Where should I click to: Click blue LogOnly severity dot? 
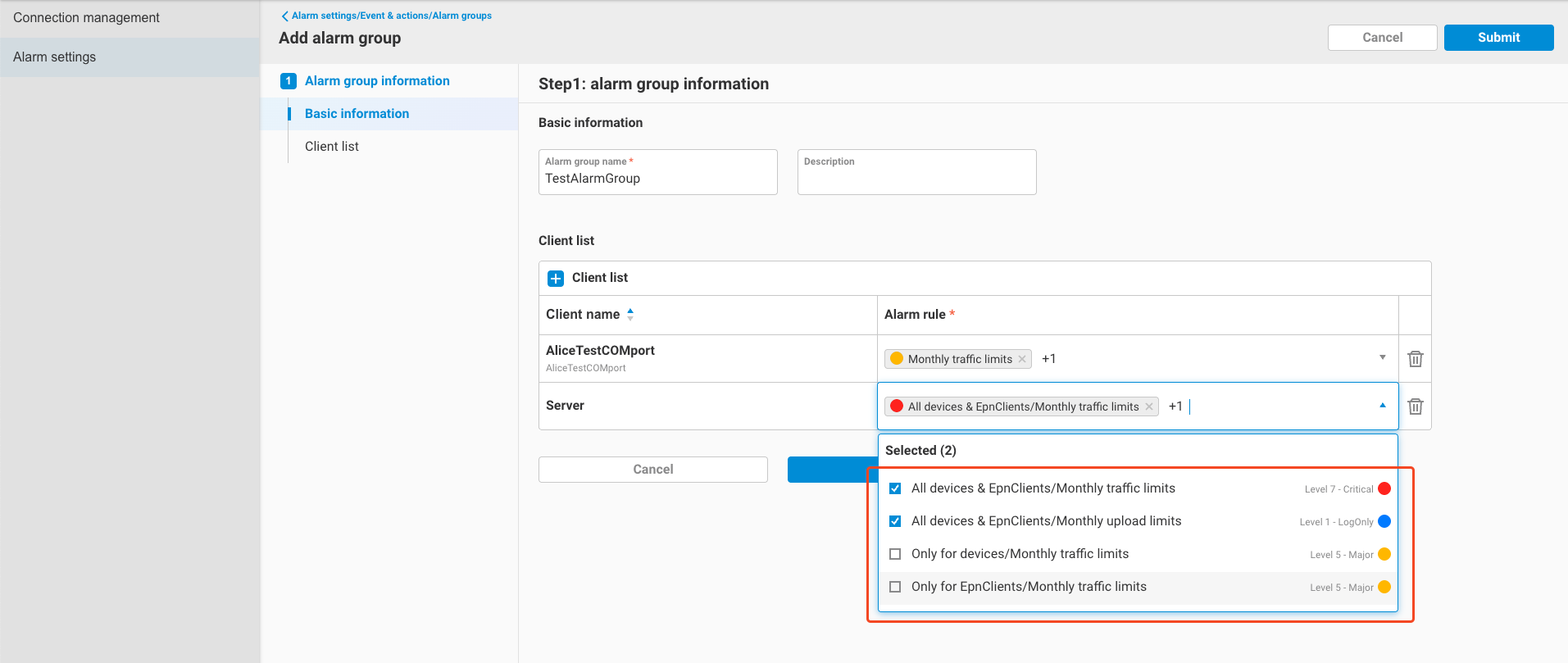[1384, 521]
